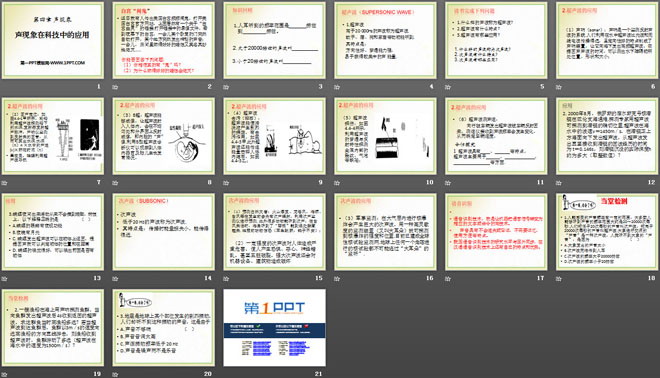This screenshot has height=378, width=660.
Task: Select slide 13 thumbnail
Action: pos(53,232)
